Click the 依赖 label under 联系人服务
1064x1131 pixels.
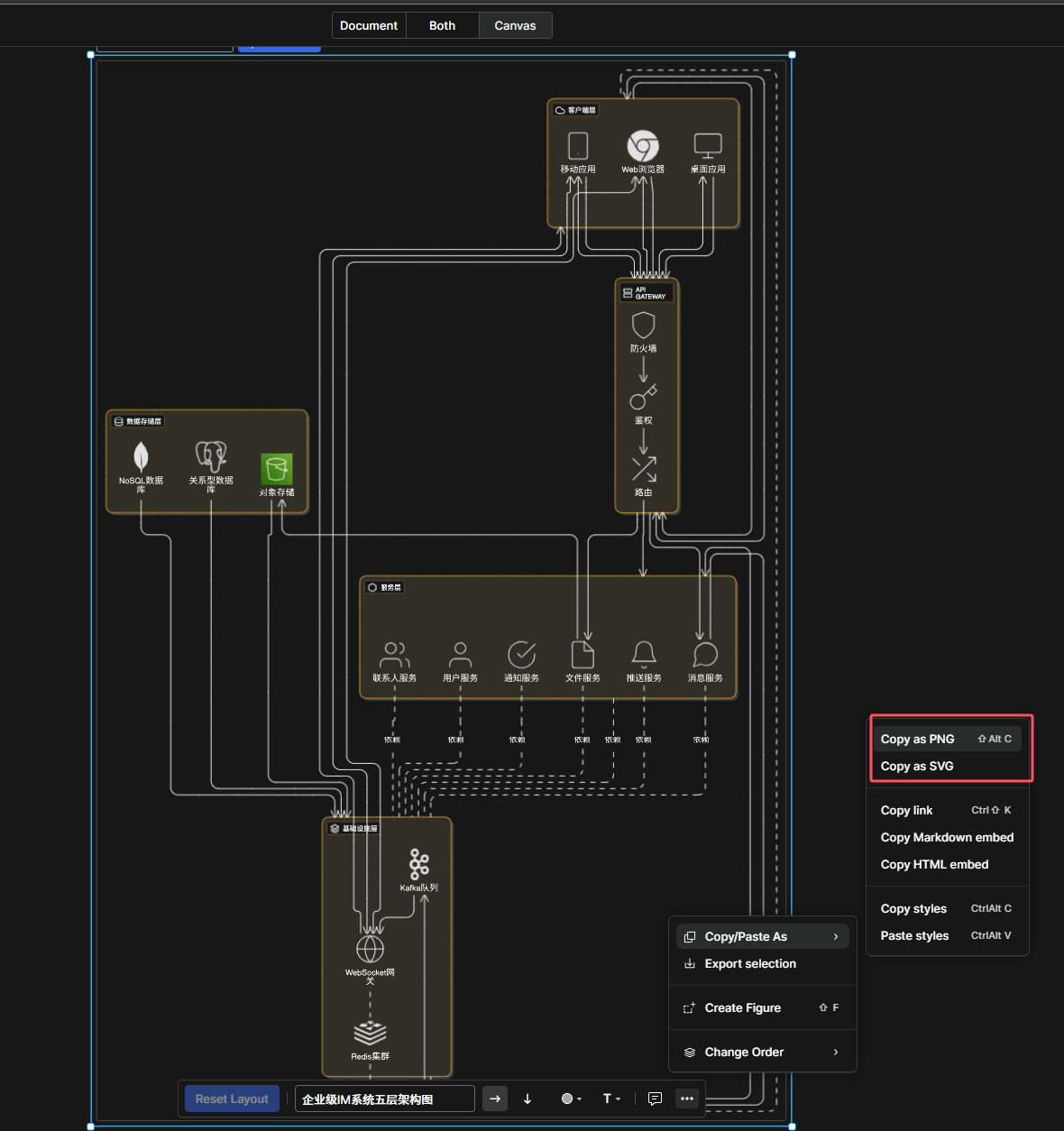(x=392, y=740)
